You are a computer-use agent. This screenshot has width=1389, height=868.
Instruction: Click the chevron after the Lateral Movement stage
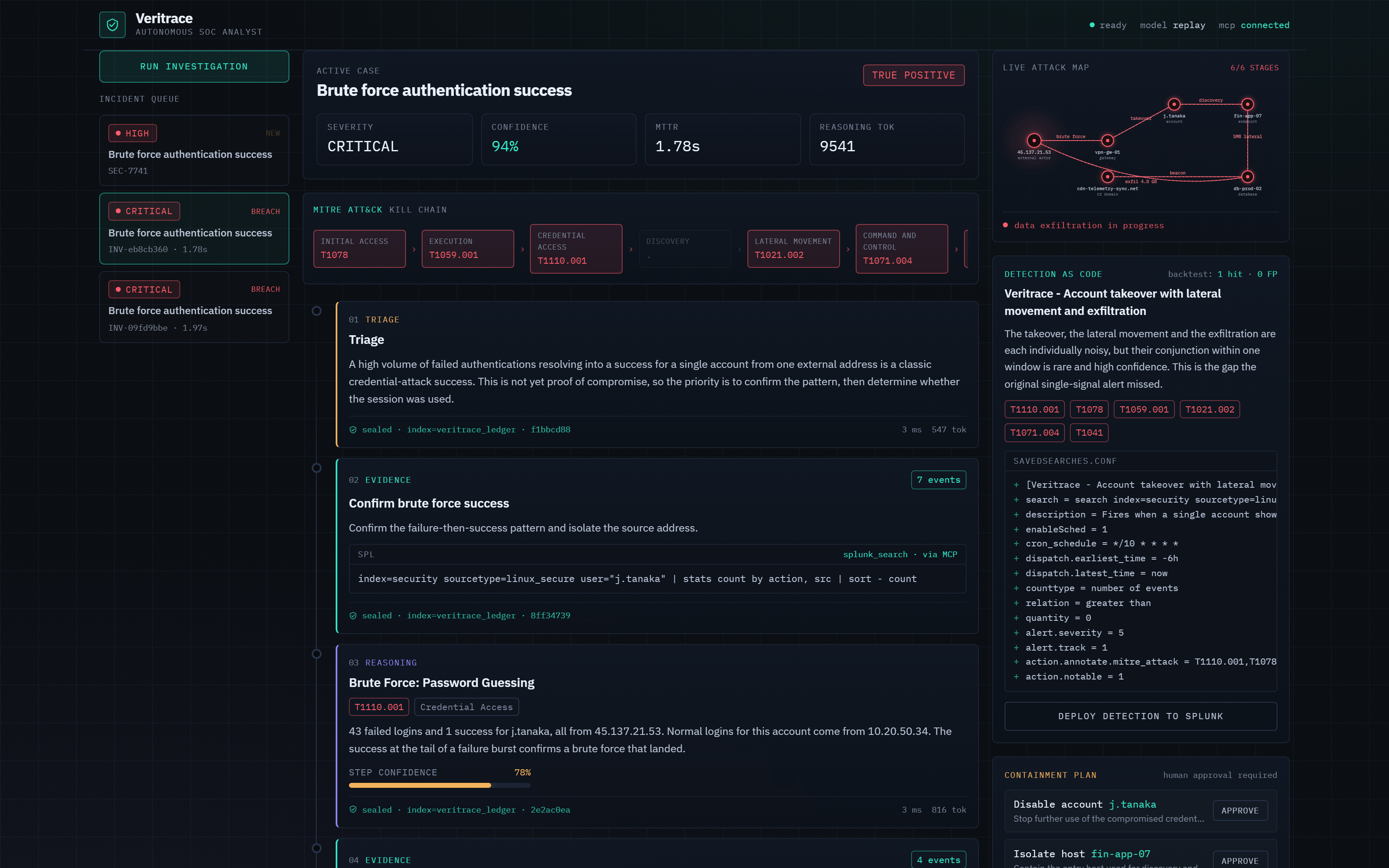click(847, 249)
